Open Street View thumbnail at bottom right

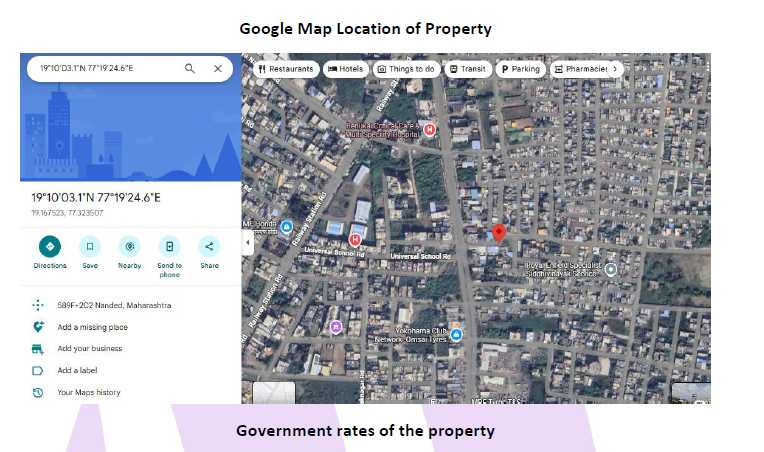pyautogui.click(x=691, y=394)
